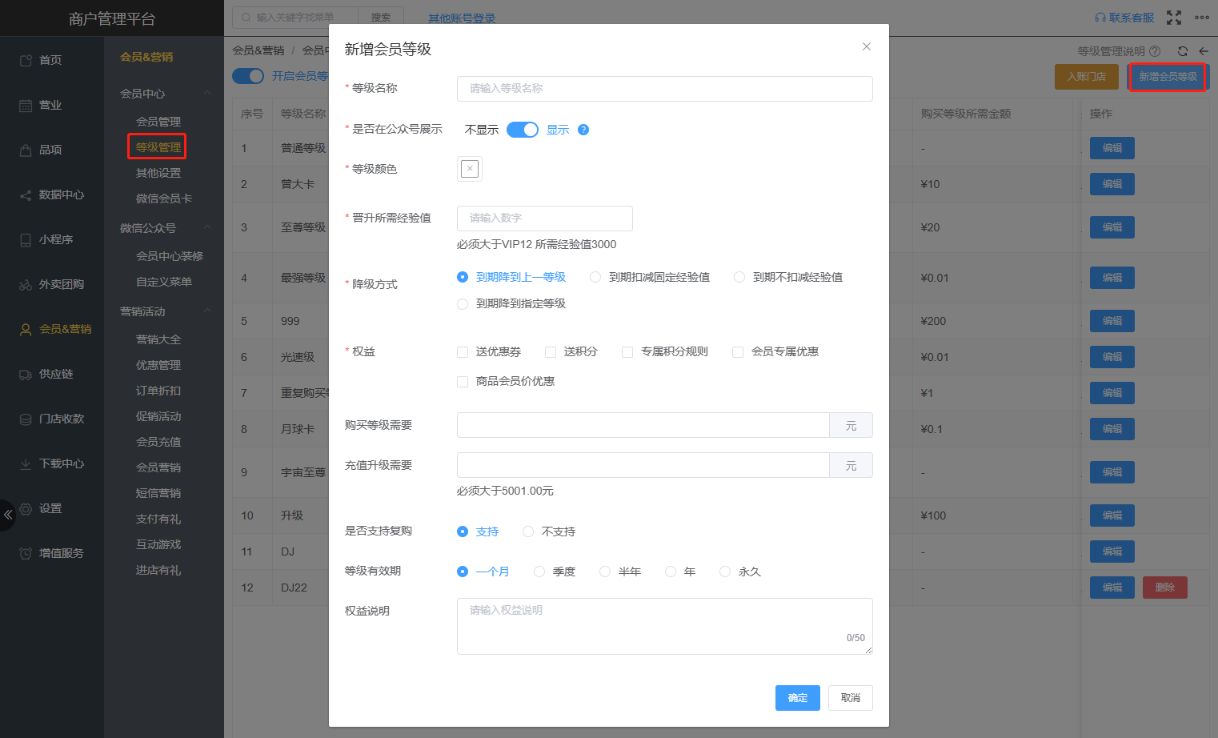Open the 下载中心 download icon
Viewport: 1218px width, 738px height.
click(26, 464)
